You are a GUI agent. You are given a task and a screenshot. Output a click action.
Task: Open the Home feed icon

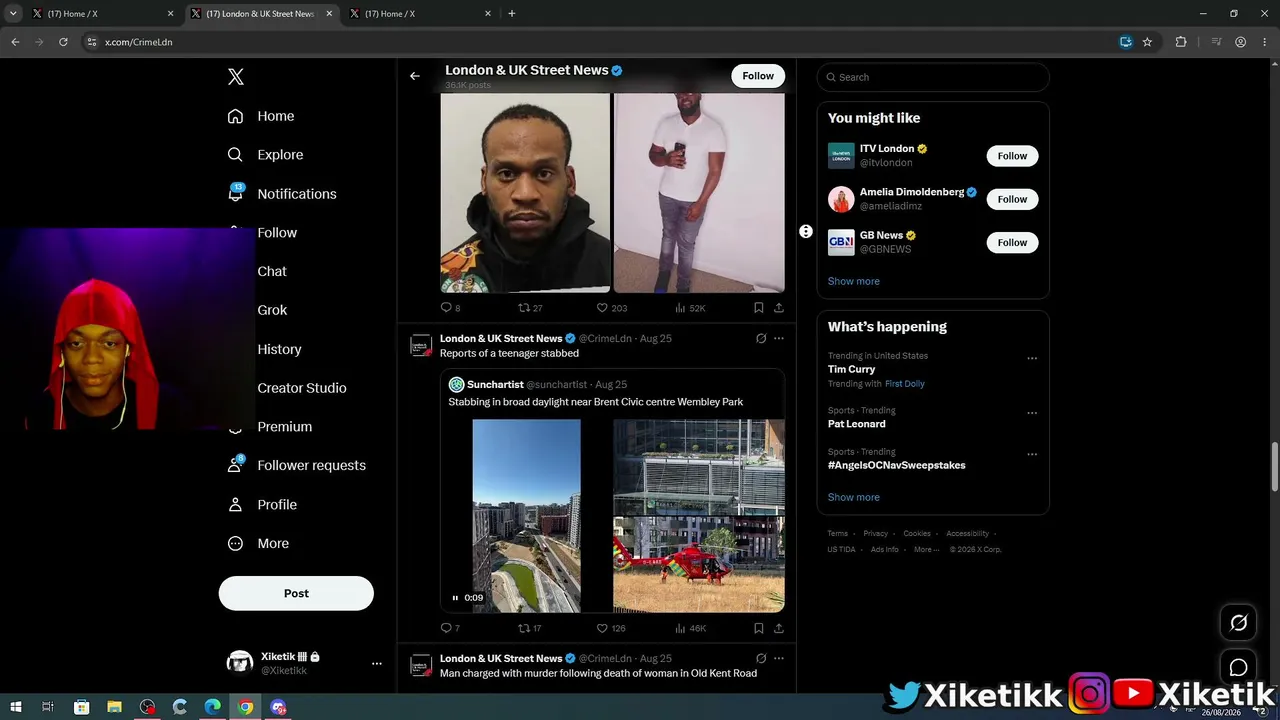pos(236,116)
